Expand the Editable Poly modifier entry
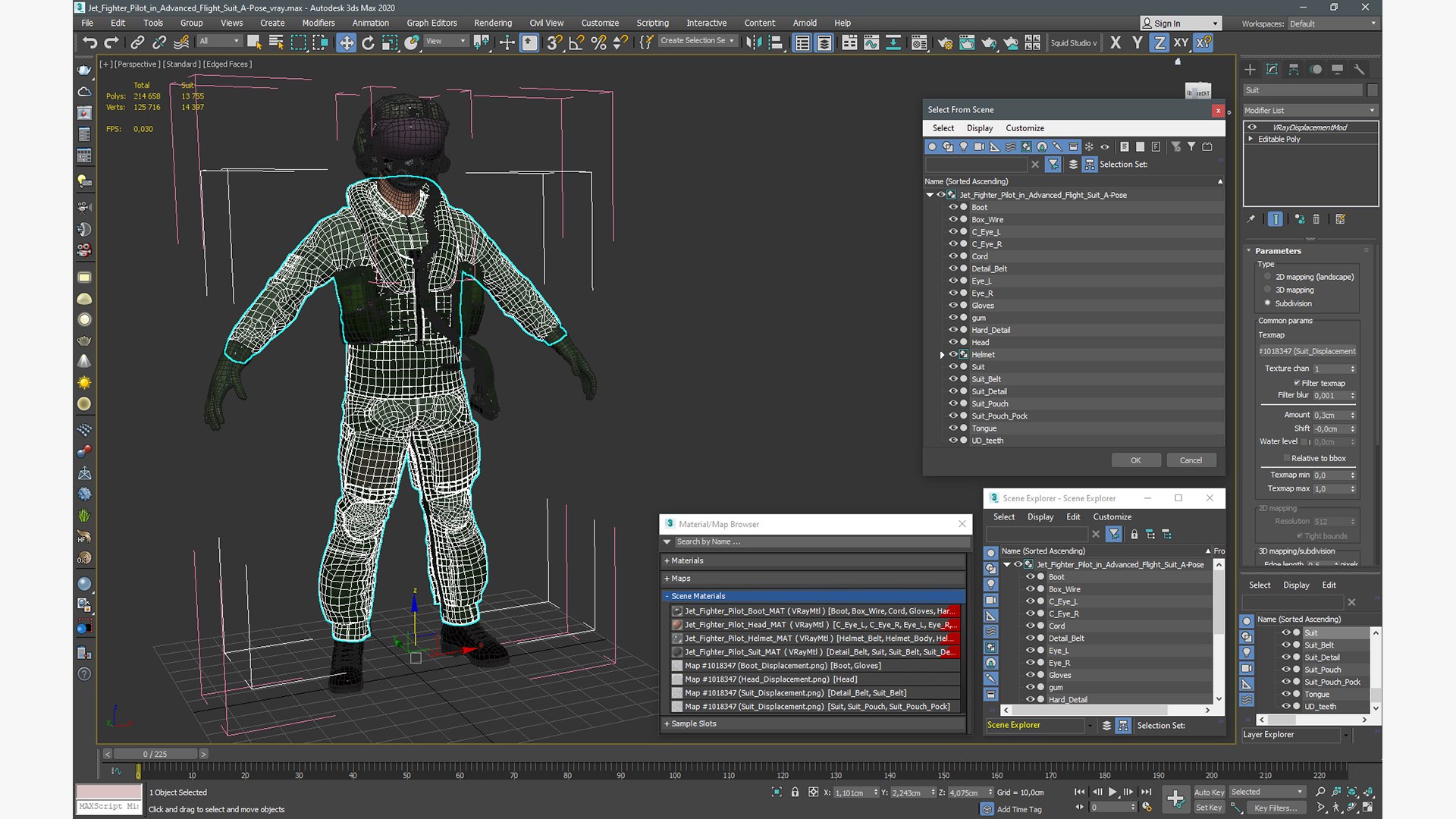Viewport: 1456px width, 819px height. click(1250, 139)
